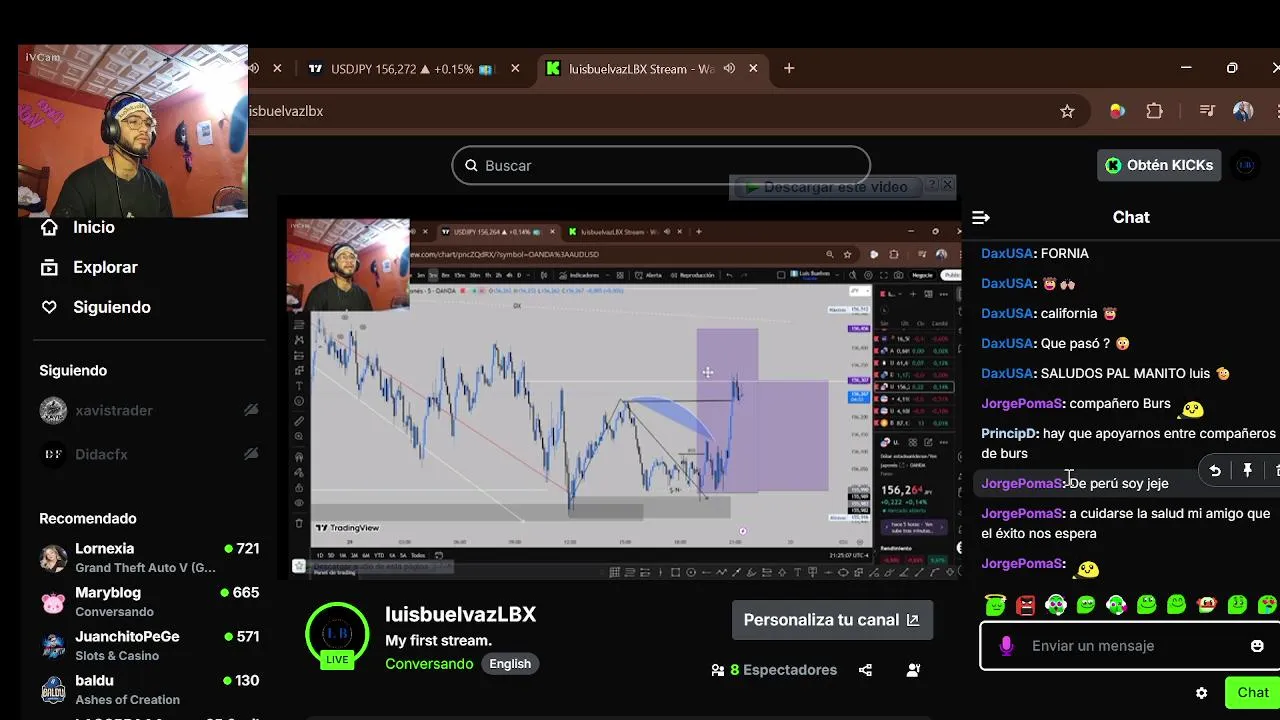The height and width of the screenshot is (720, 1280).
Task: Focus the Buscar search field
Action: [661, 165]
